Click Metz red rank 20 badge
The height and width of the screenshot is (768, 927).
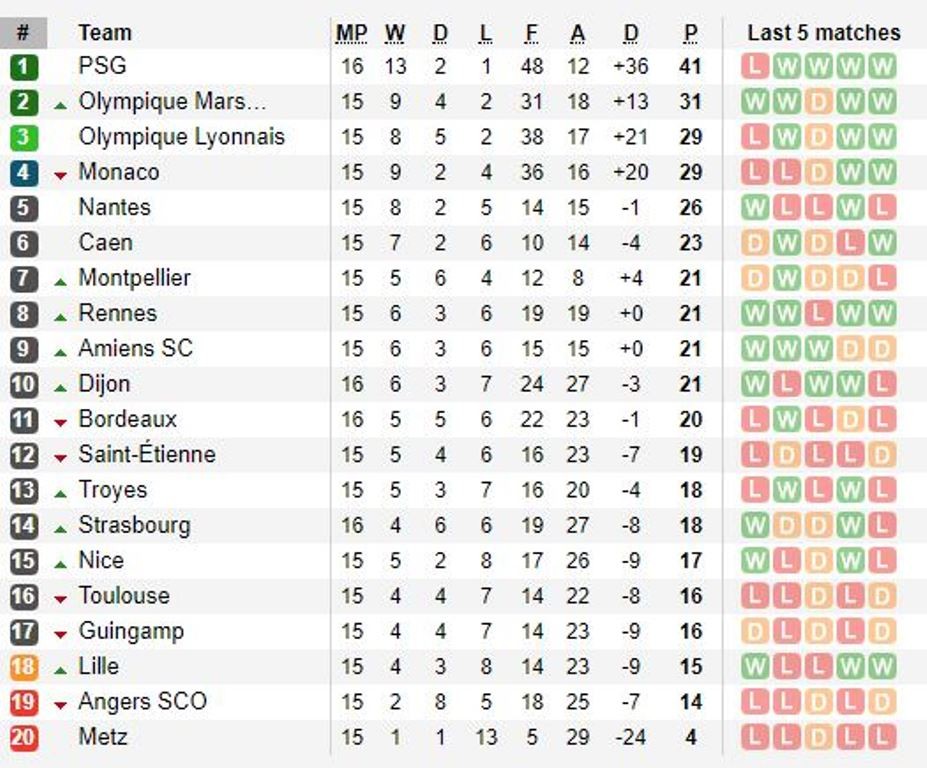click(24, 737)
